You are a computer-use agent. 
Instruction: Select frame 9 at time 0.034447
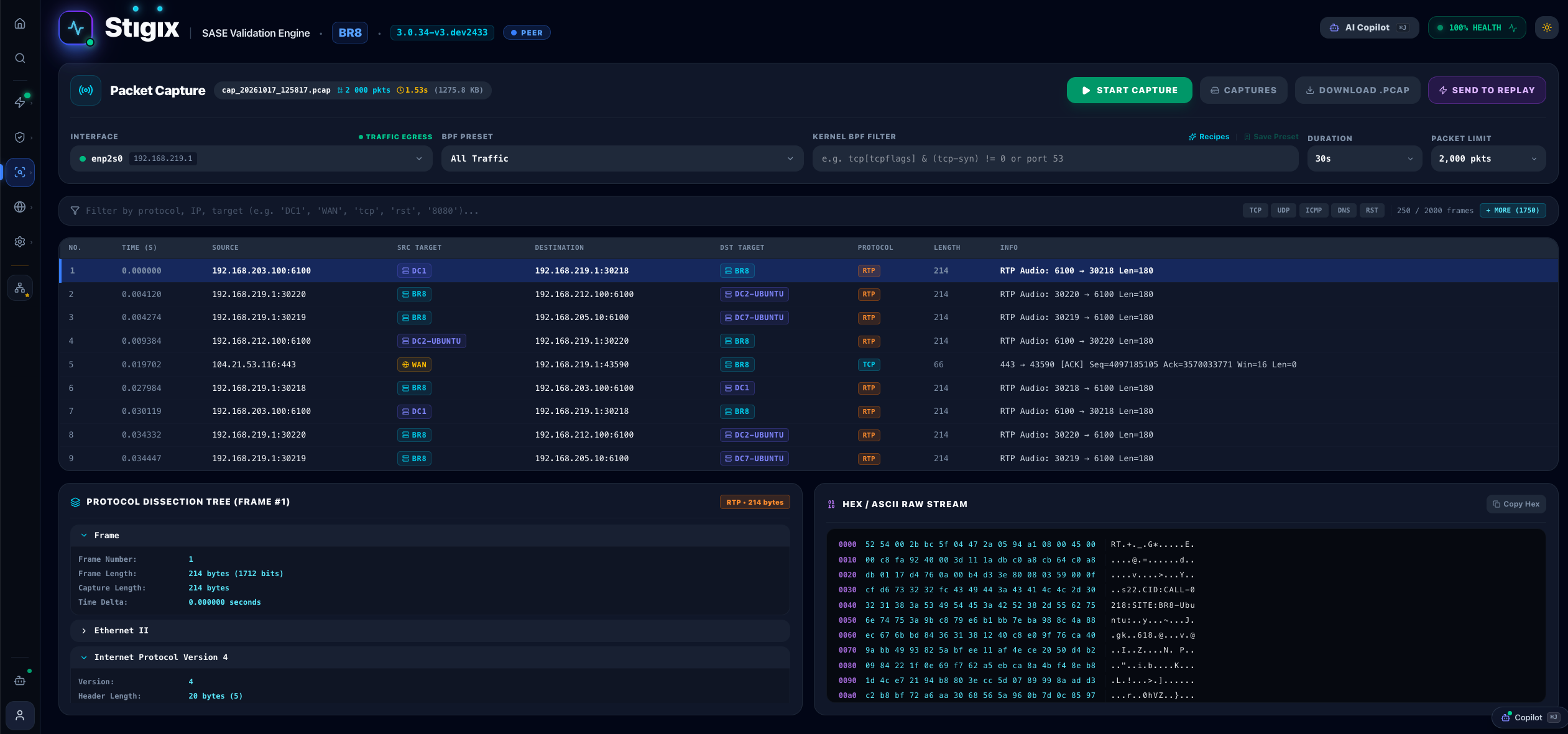pyautogui.click(x=808, y=459)
